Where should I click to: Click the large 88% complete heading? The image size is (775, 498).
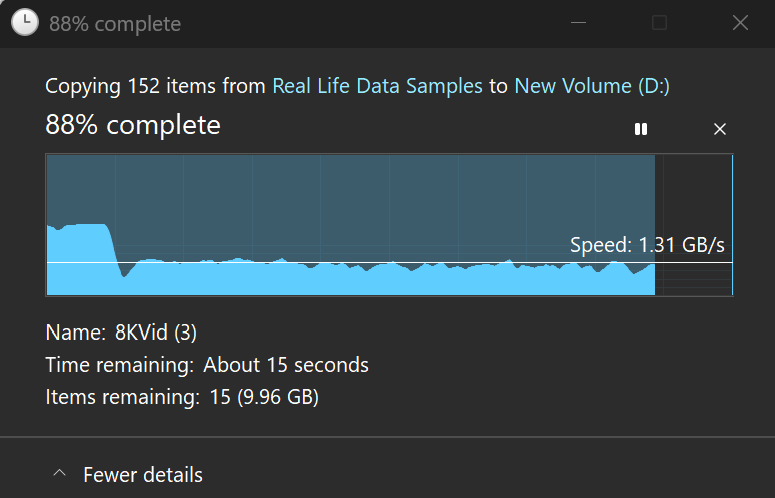tap(133, 125)
